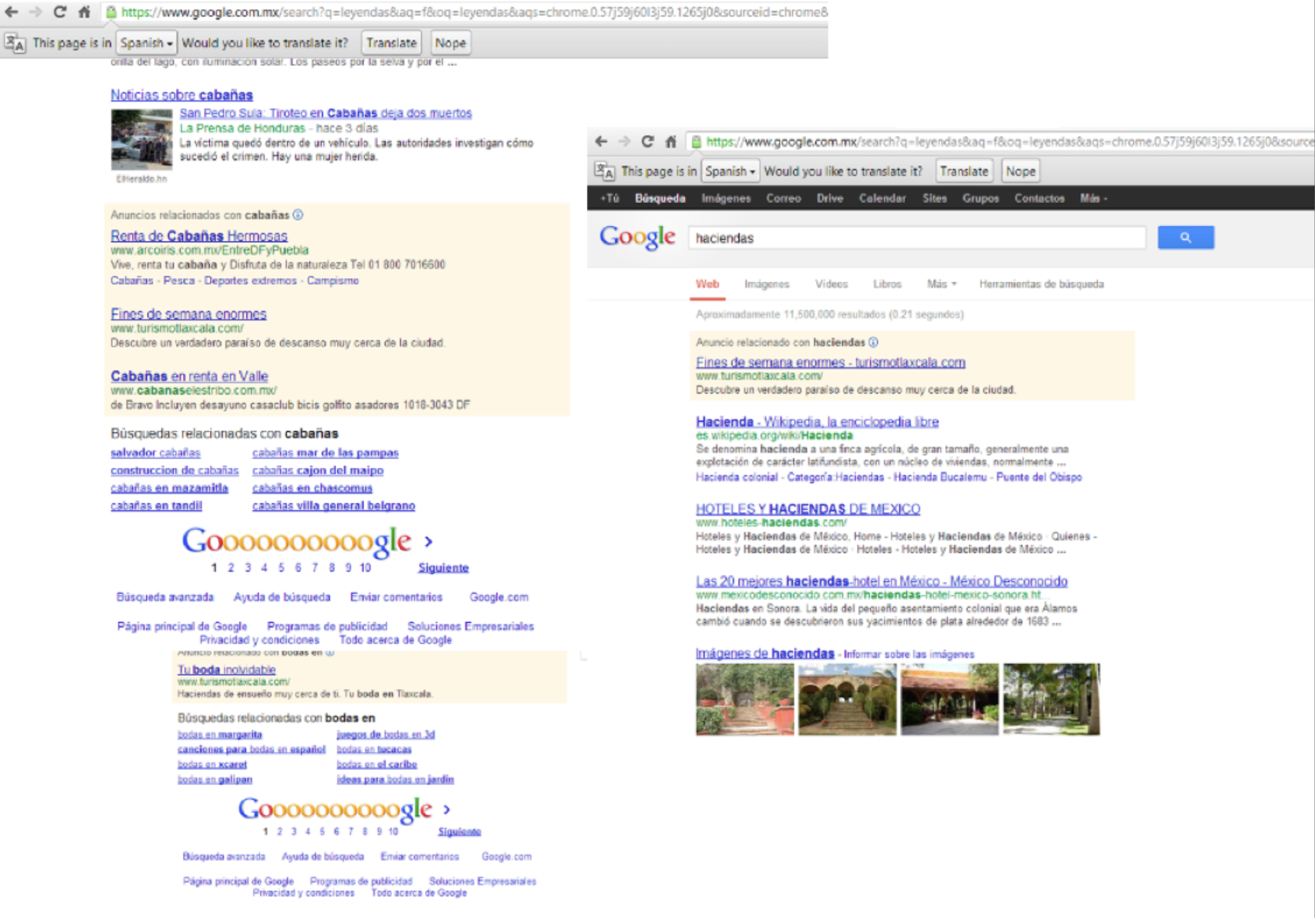Click the back arrow in the left browser window

click(11, 12)
